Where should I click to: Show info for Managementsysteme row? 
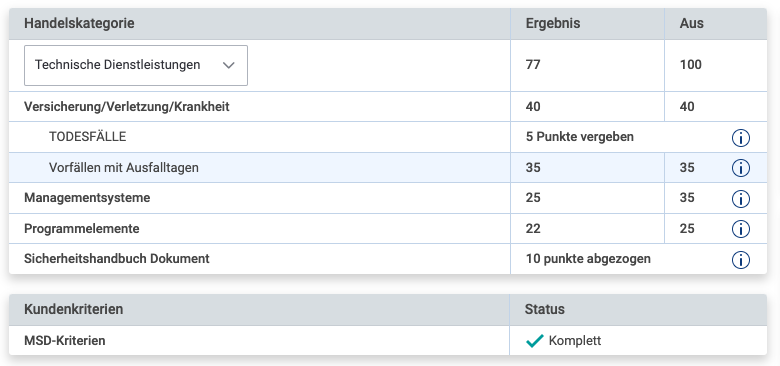(741, 199)
